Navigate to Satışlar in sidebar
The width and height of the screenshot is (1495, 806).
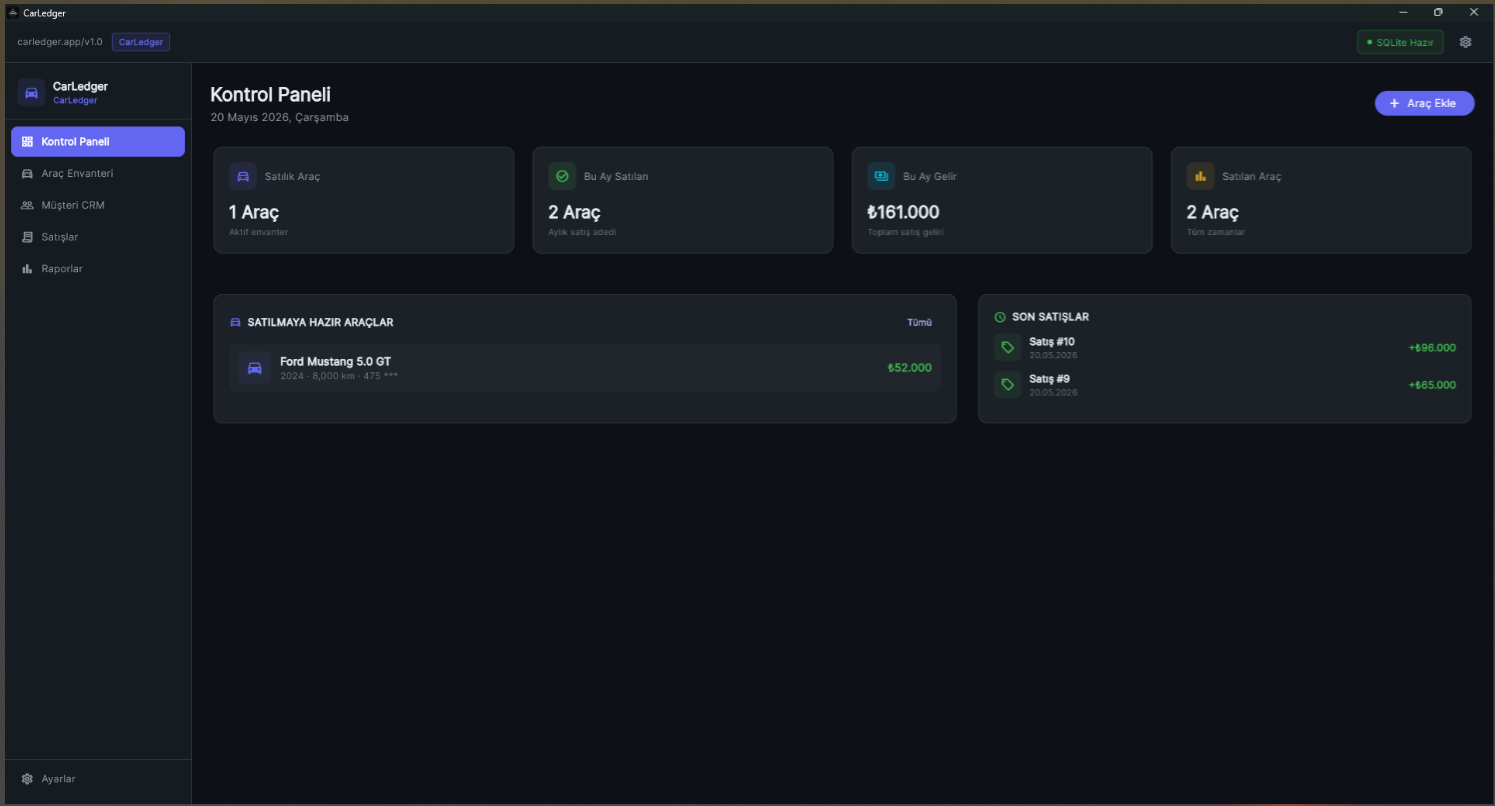[x=98, y=237]
